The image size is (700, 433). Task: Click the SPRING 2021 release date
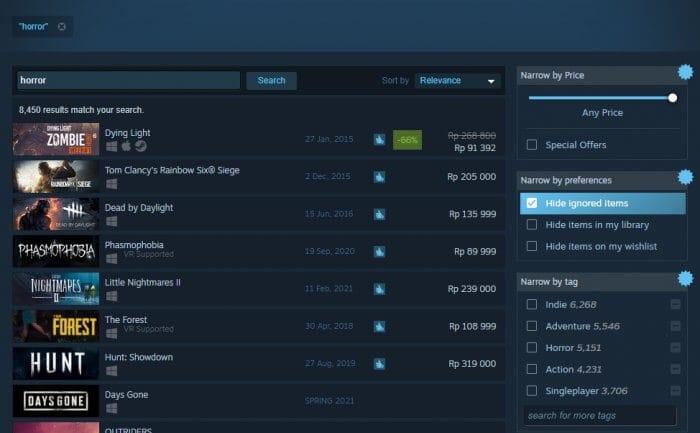(329, 401)
